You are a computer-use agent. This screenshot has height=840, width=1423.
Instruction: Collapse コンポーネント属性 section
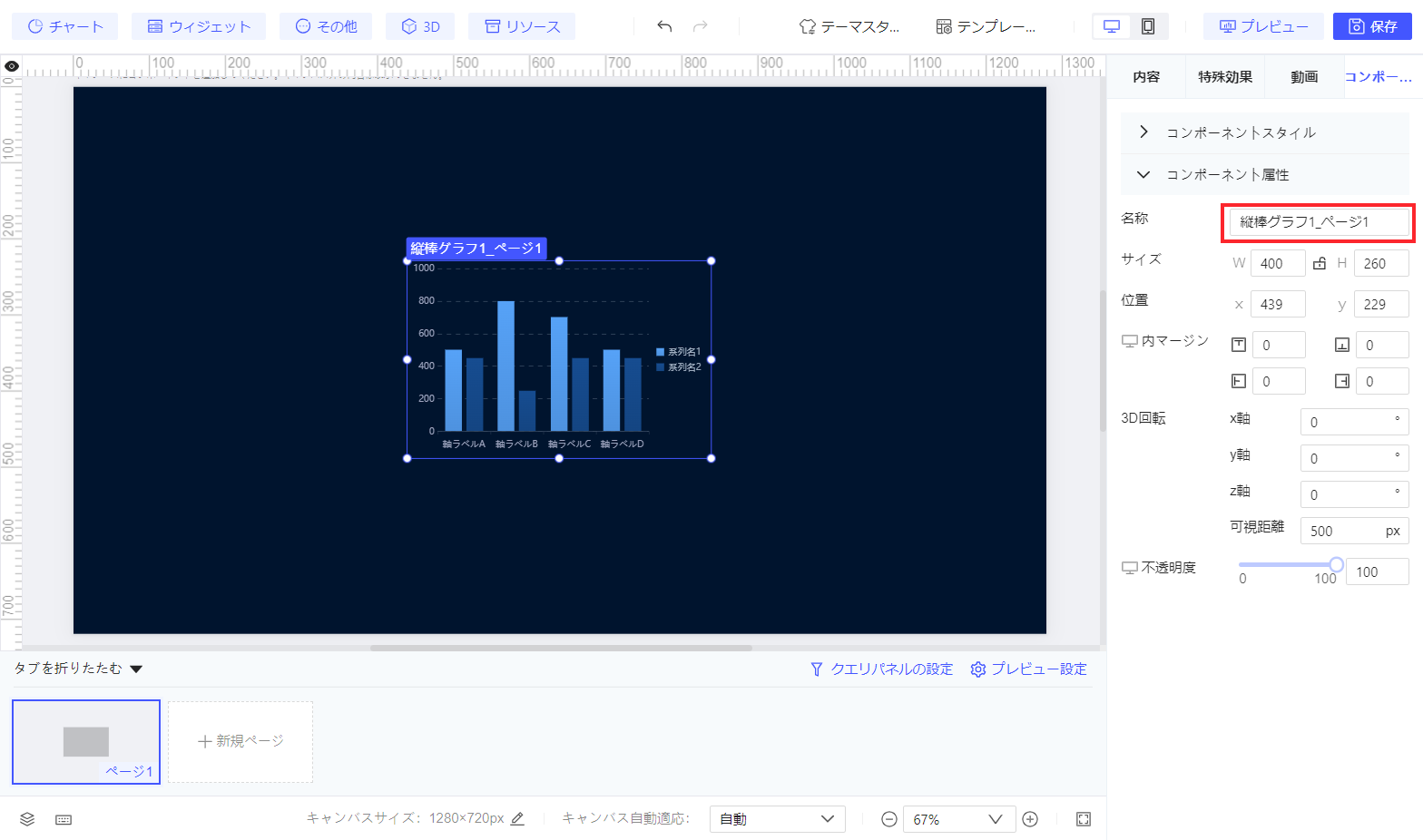coord(1265,174)
